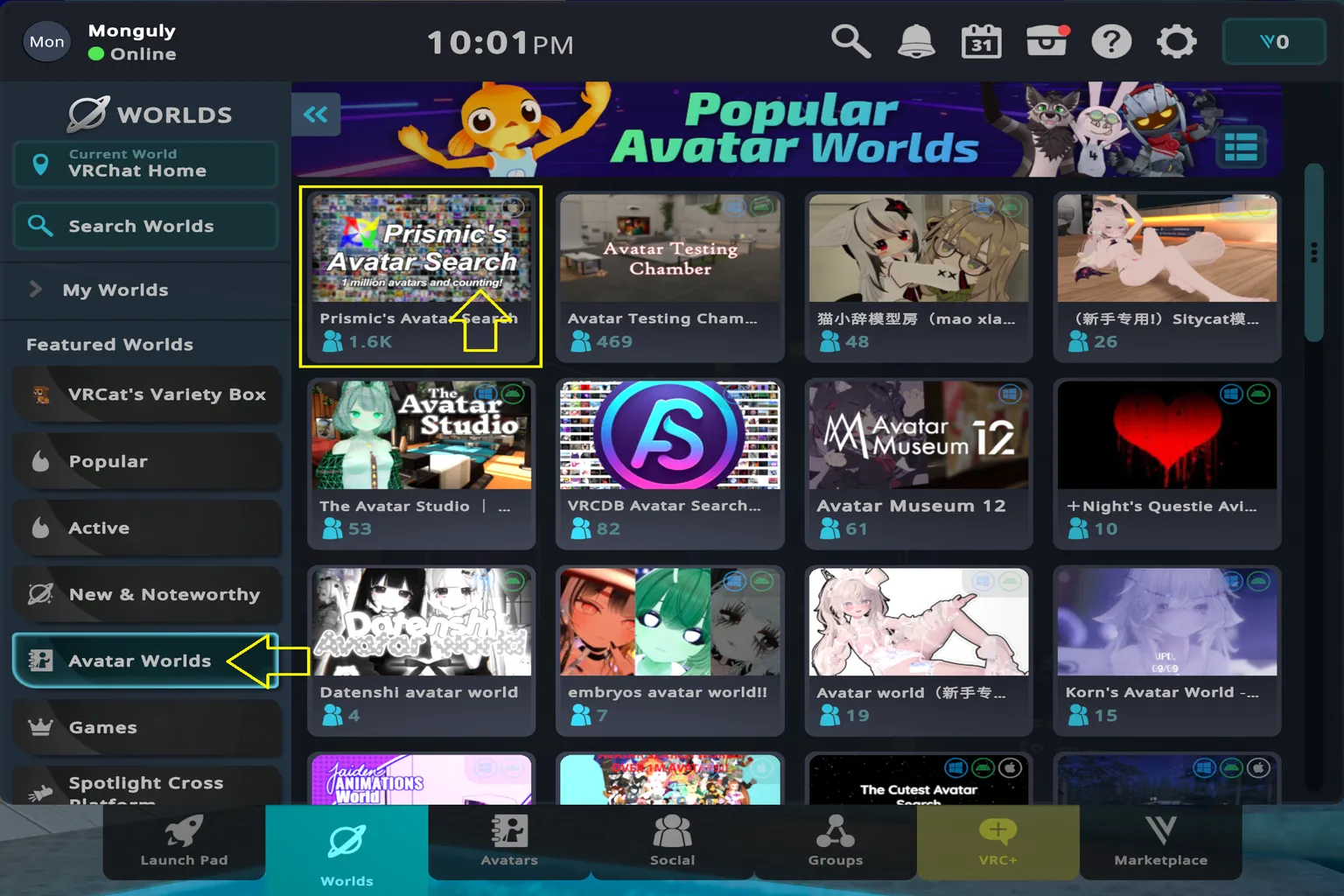The width and height of the screenshot is (1344, 896).
Task: Open the search magnifier icon in top bar
Action: tap(850, 41)
